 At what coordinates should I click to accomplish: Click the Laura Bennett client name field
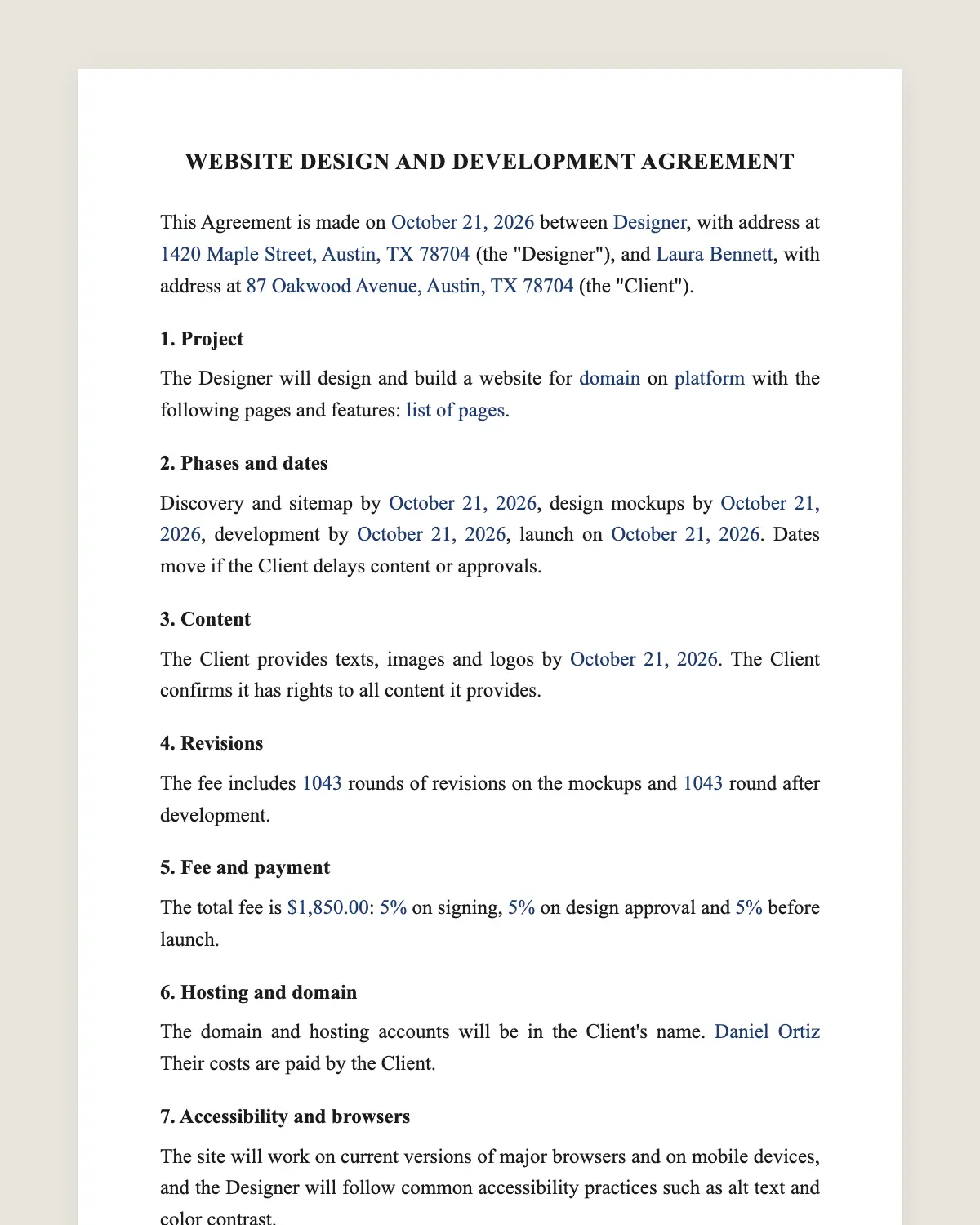715,254
